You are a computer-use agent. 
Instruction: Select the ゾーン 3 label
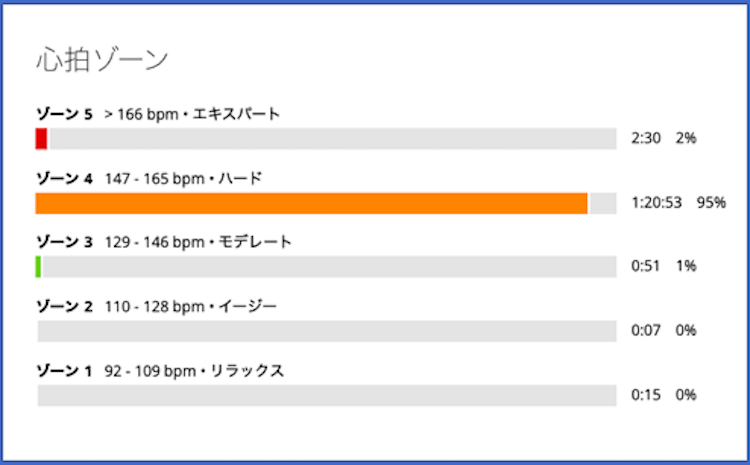(x=64, y=243)
